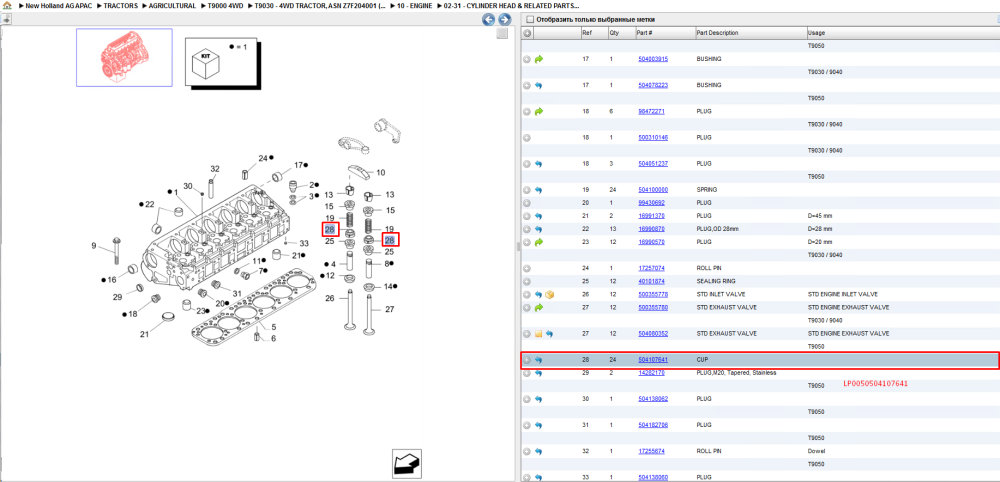Add plug 500310146 with its grey circle
The image size is (1000, 482).
point(527,137)
